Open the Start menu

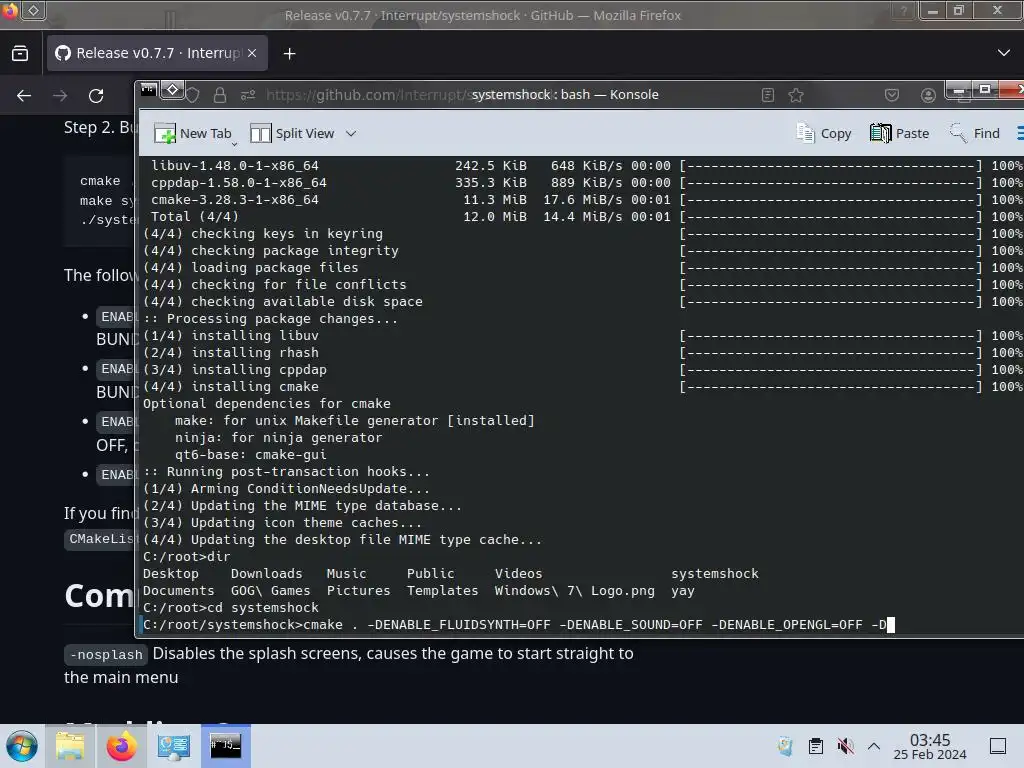click(x=22, y=746)
